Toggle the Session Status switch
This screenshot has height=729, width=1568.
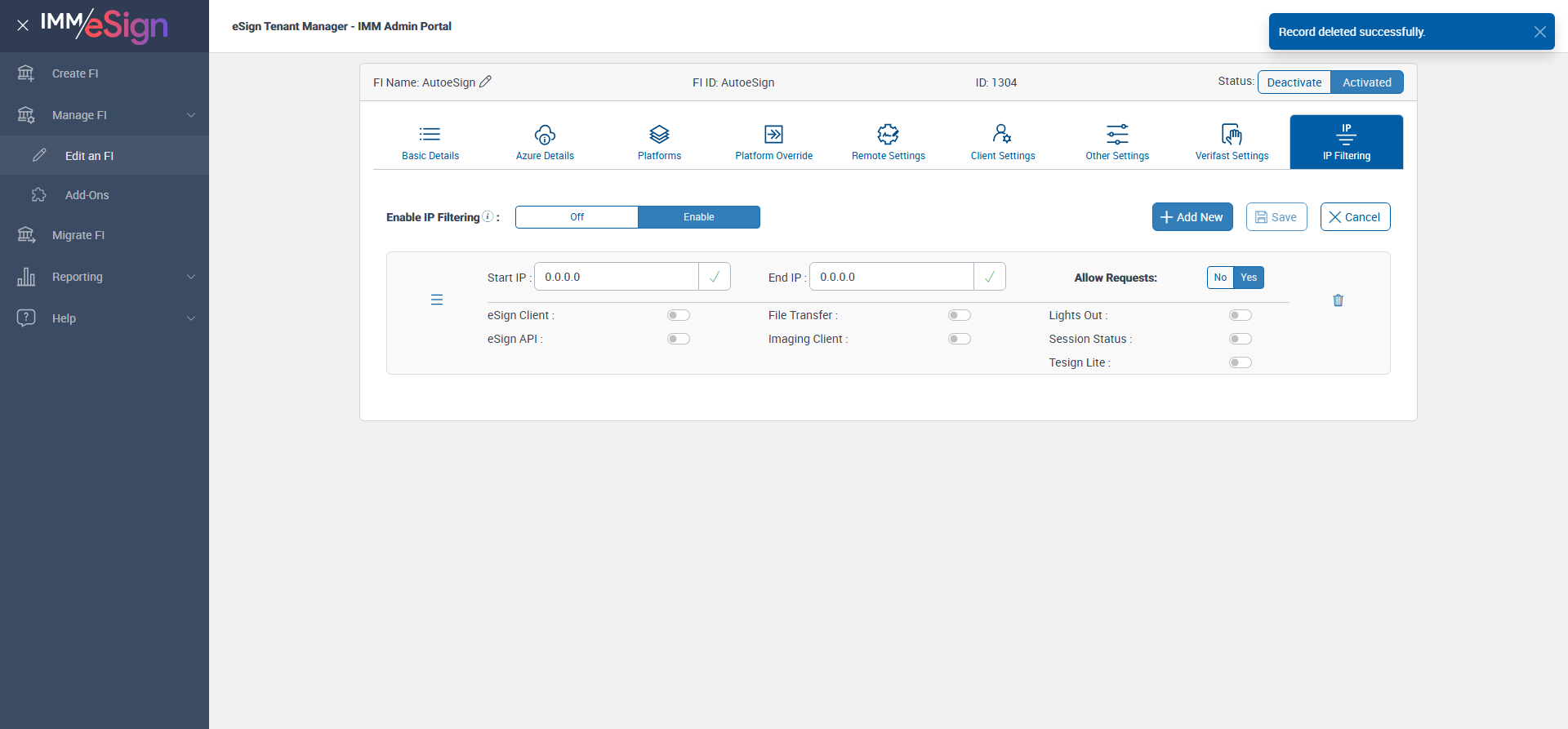click(x=1241, y=339)
